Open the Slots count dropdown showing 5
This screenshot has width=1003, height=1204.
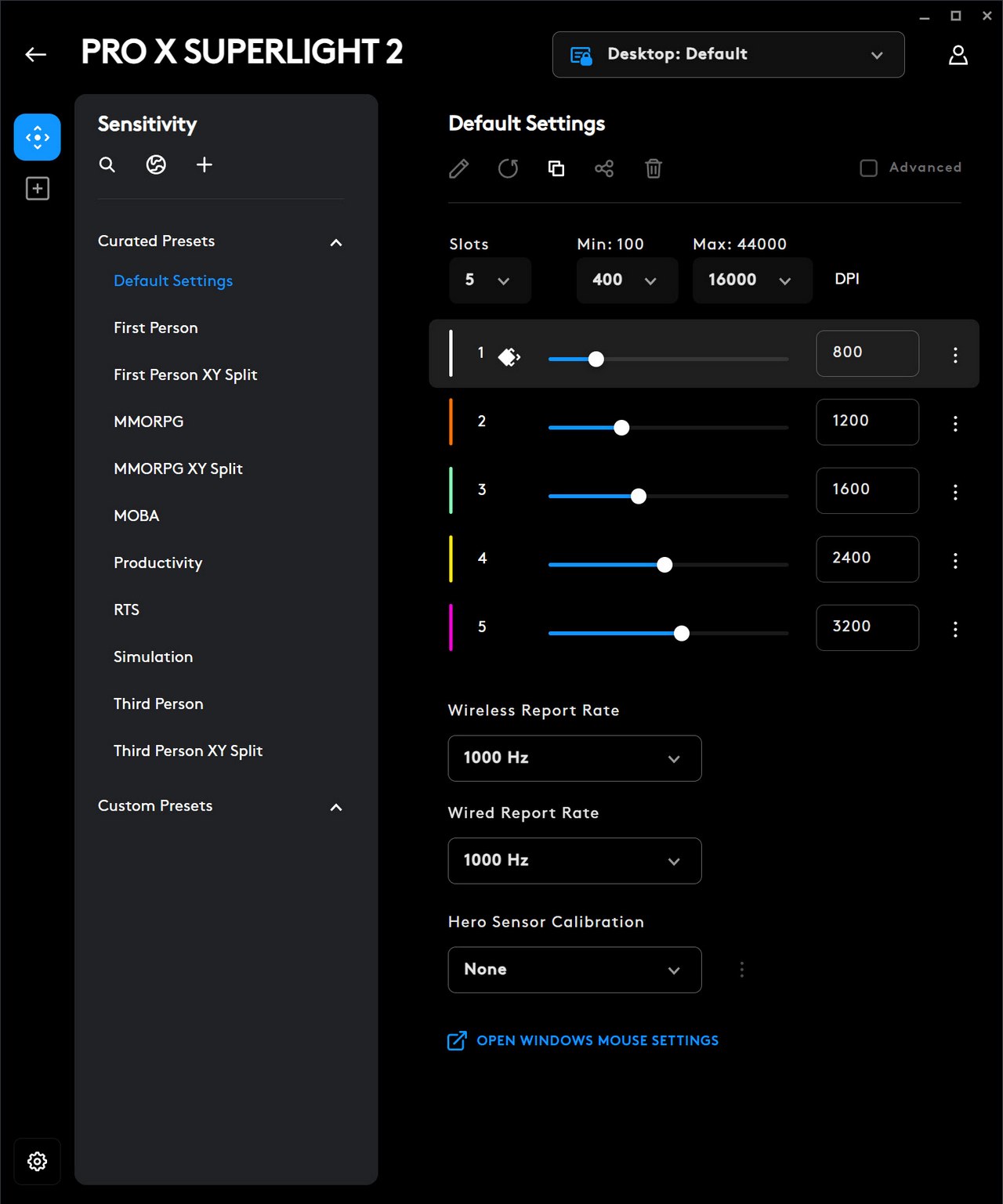click(490, 280)
